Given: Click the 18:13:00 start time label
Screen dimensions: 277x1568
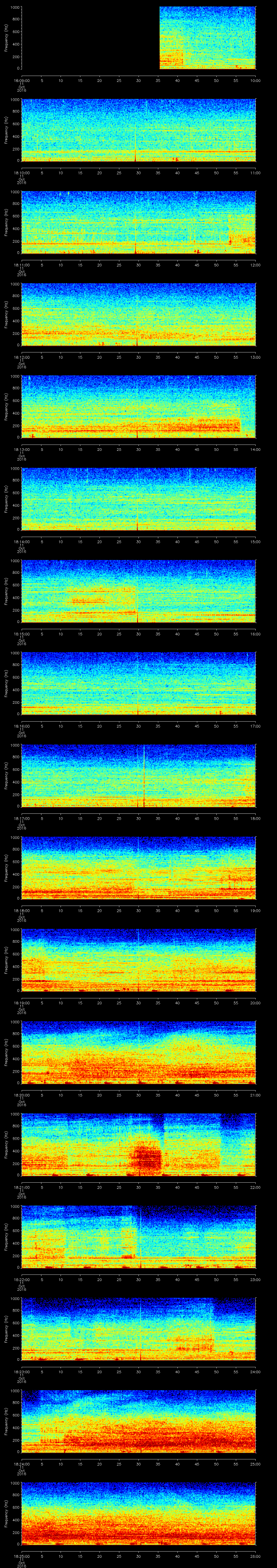Looking at the screenshot, I should click(x=21, y=449).
